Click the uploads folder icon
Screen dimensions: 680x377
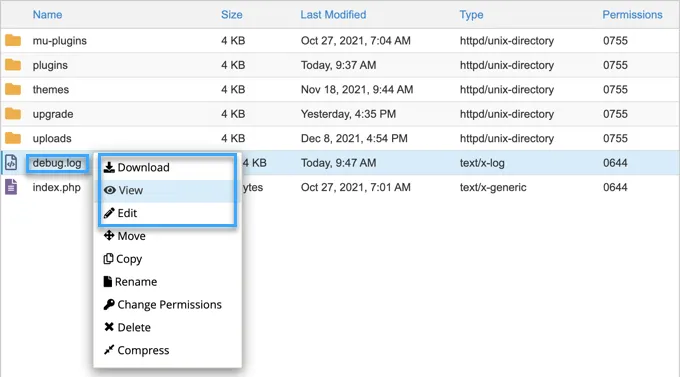(x=13, y=138)
